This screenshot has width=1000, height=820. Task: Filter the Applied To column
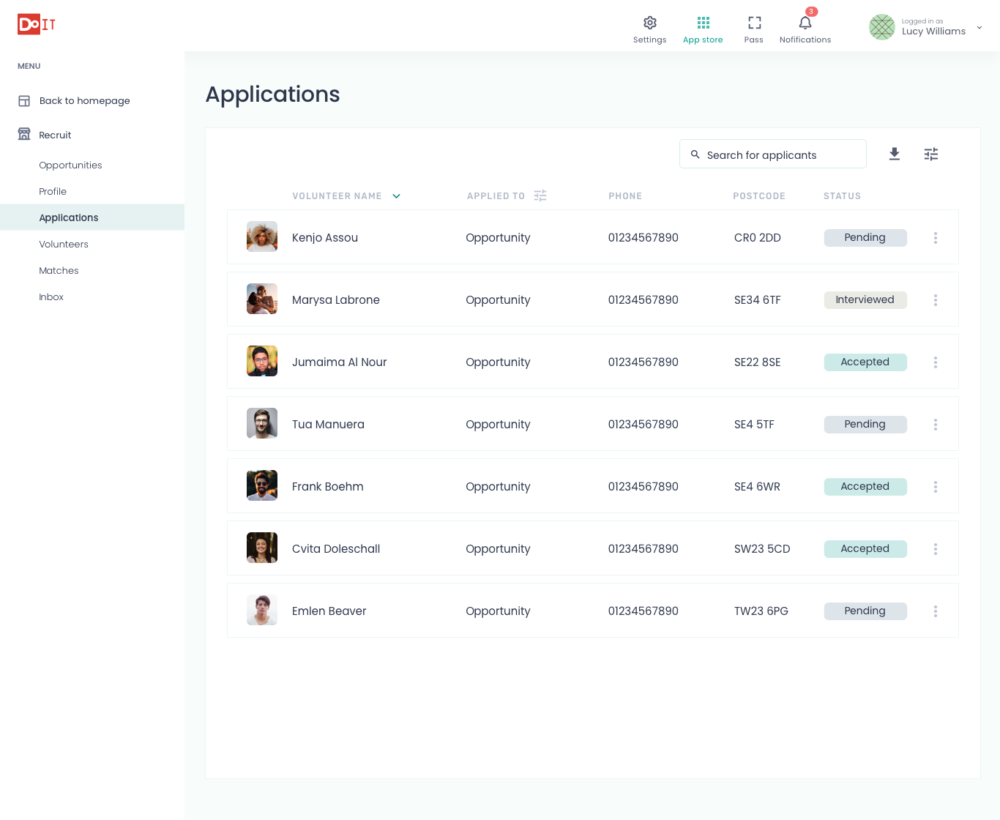[540, 196]
